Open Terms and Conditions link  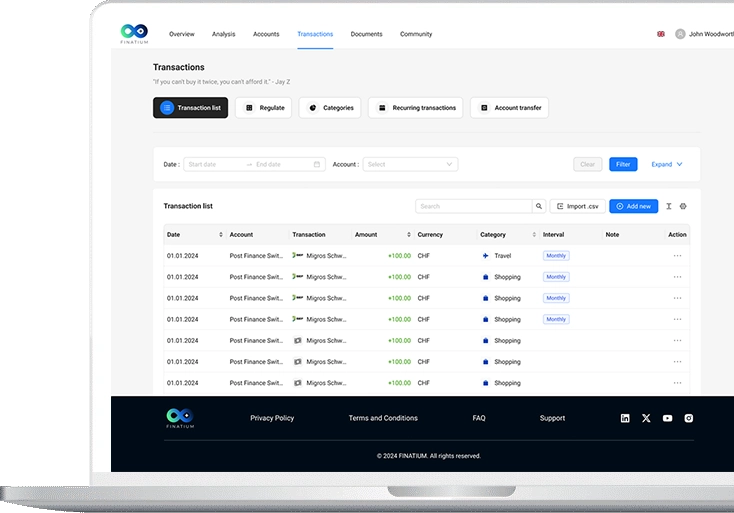[383, 418]
